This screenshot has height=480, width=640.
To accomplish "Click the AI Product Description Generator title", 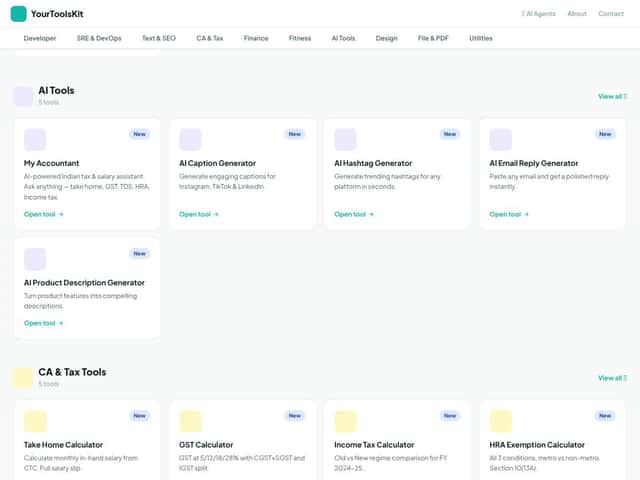I will (84, 282).
